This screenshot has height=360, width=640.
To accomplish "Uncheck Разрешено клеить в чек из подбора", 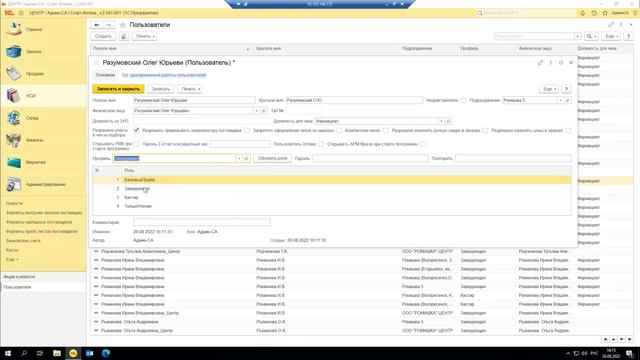I will [x=136, y=130].
